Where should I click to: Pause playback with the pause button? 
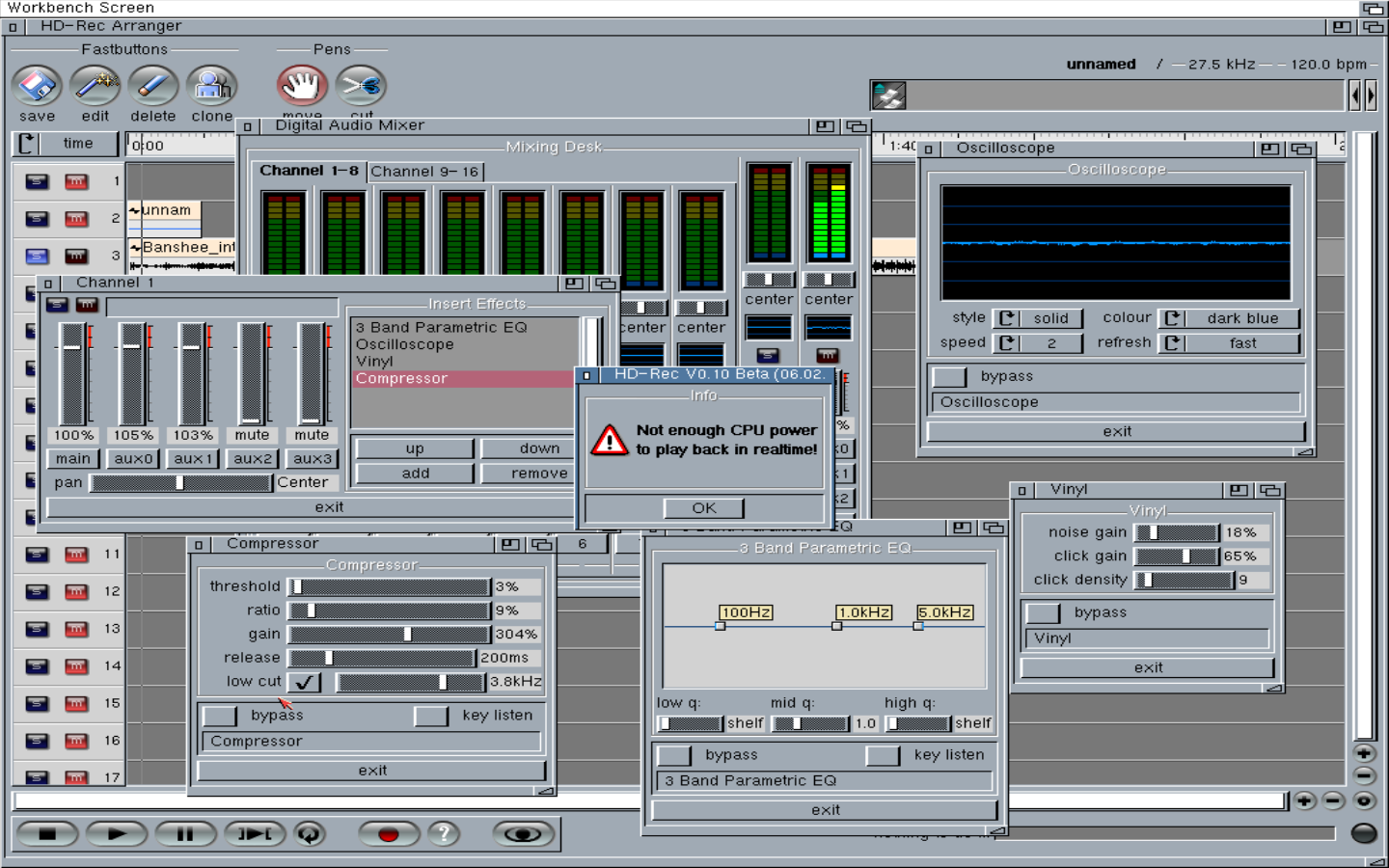tap(185, 834)
